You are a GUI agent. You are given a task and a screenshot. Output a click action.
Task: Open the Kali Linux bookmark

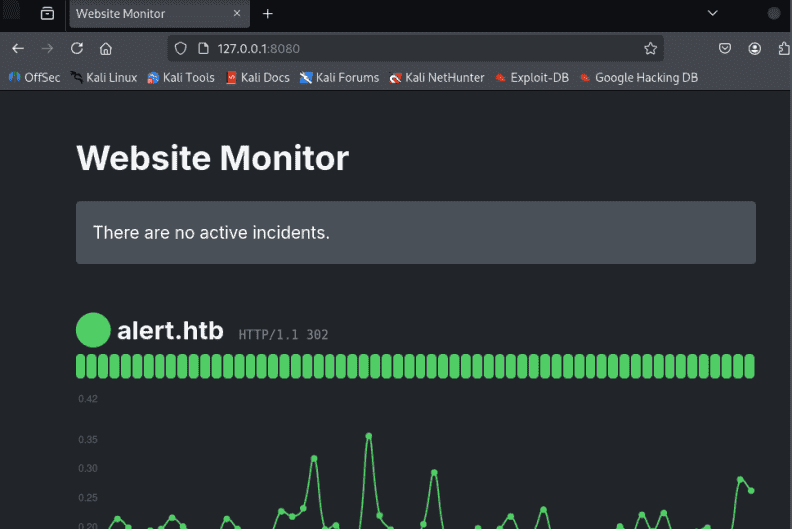104,77
